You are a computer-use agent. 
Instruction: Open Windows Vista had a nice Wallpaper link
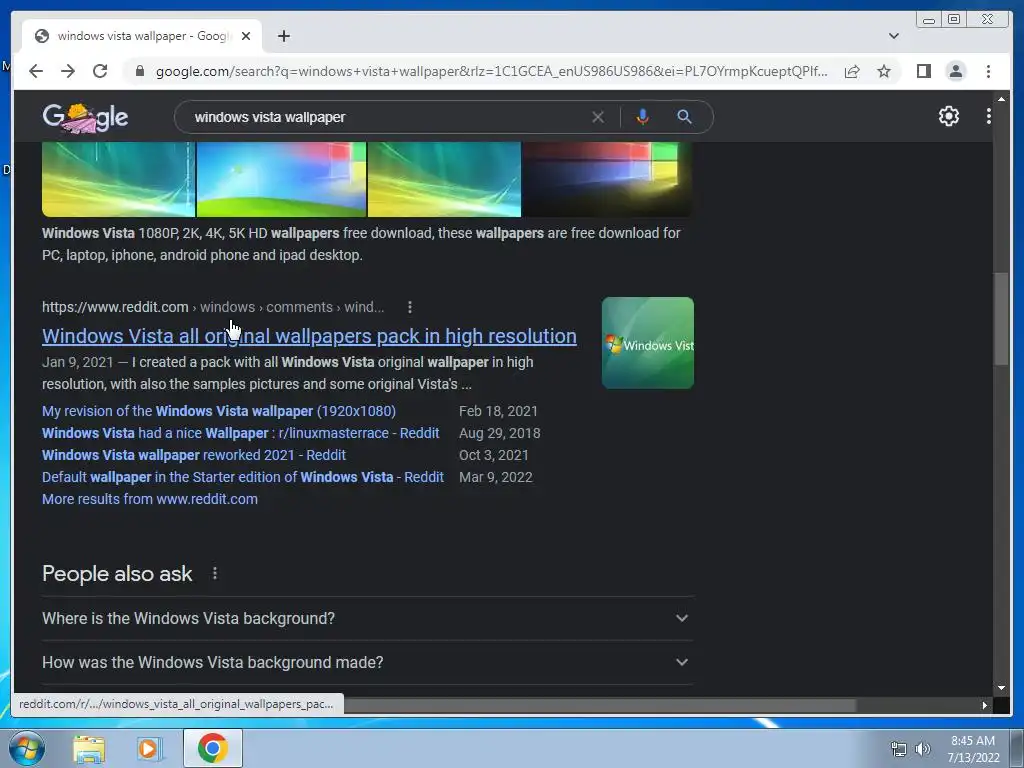pos(240,433)
